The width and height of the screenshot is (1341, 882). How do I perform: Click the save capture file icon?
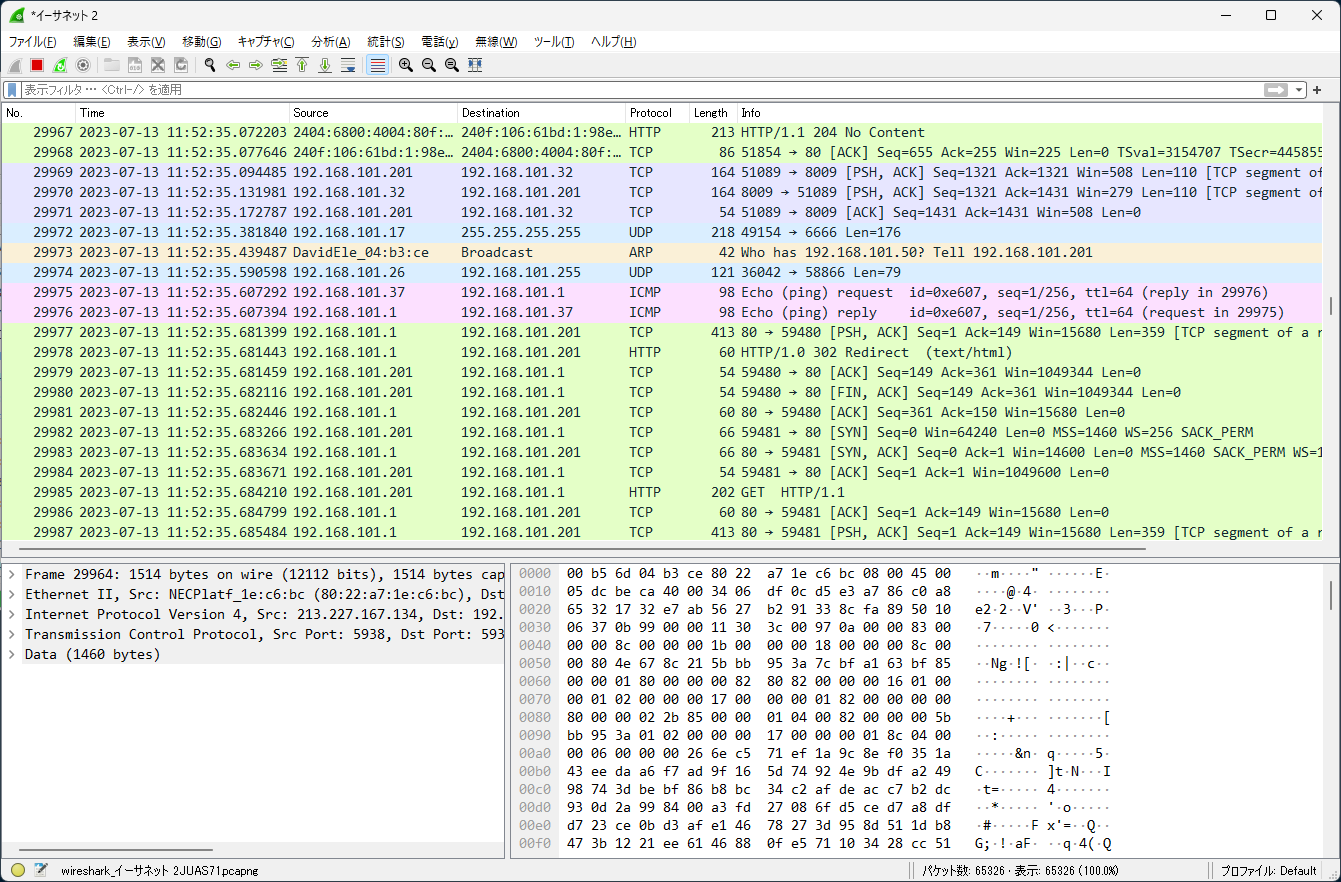pyautogui.click(x=135, y=65)
